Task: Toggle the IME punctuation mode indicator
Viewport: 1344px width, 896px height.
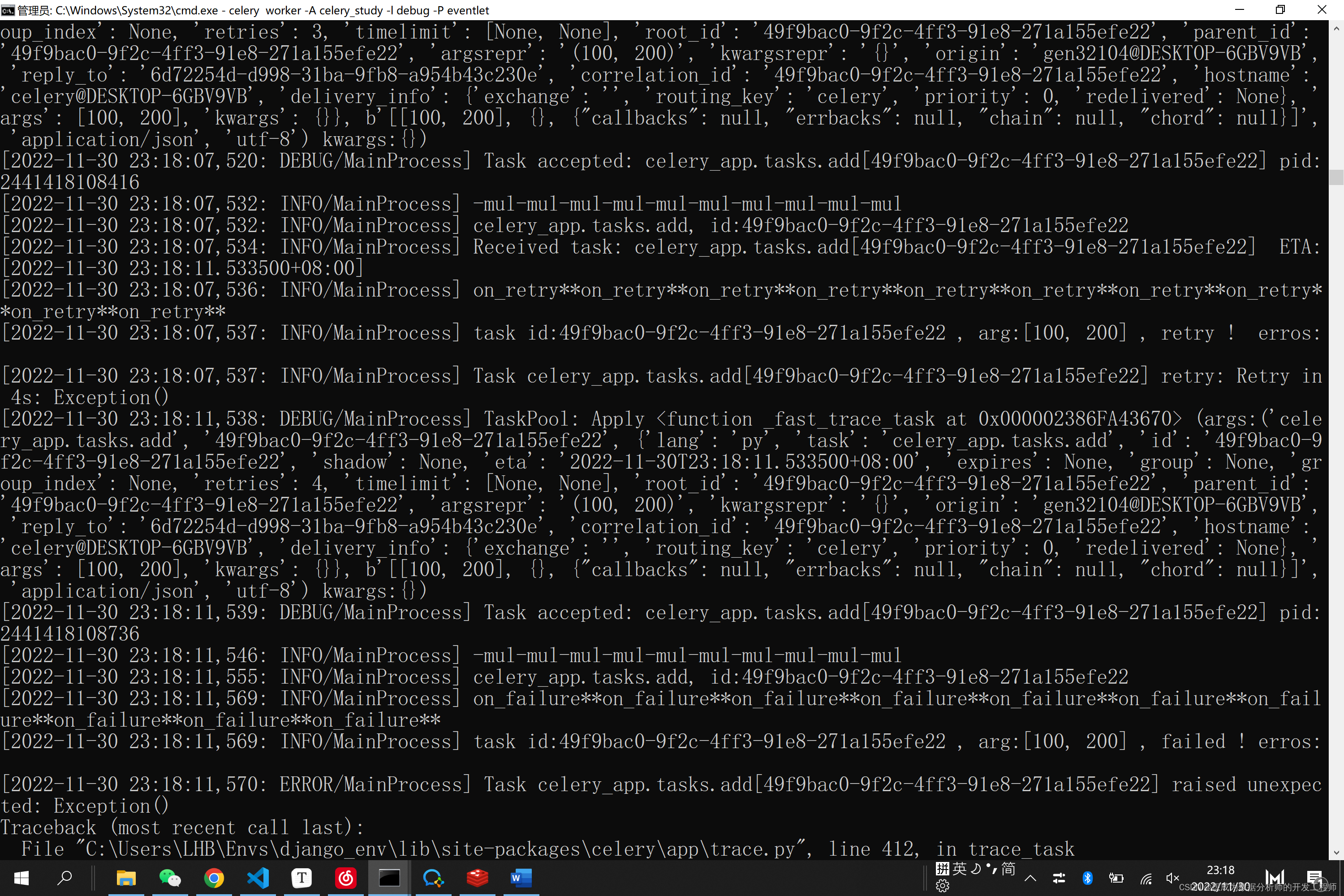Action: click(x=991, y=869)
